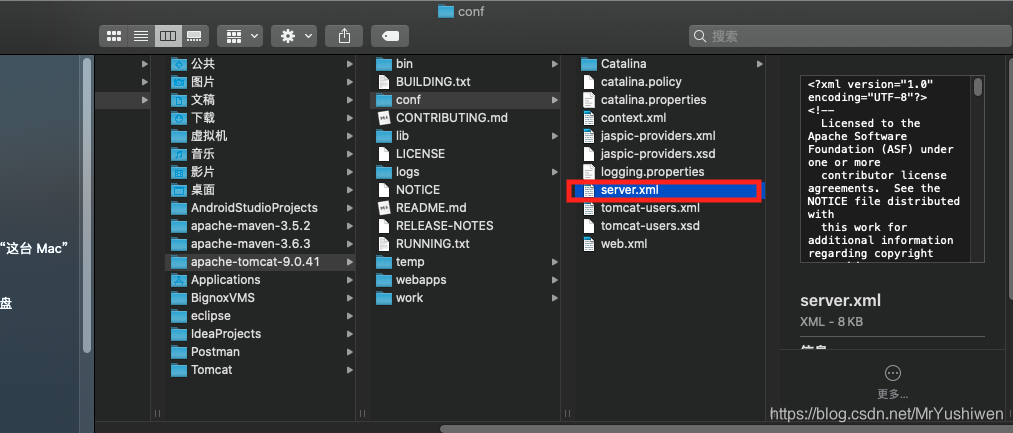
Task: Select the RUNNING.txt file
Action: pyautogui.click(x=466, y=244)
